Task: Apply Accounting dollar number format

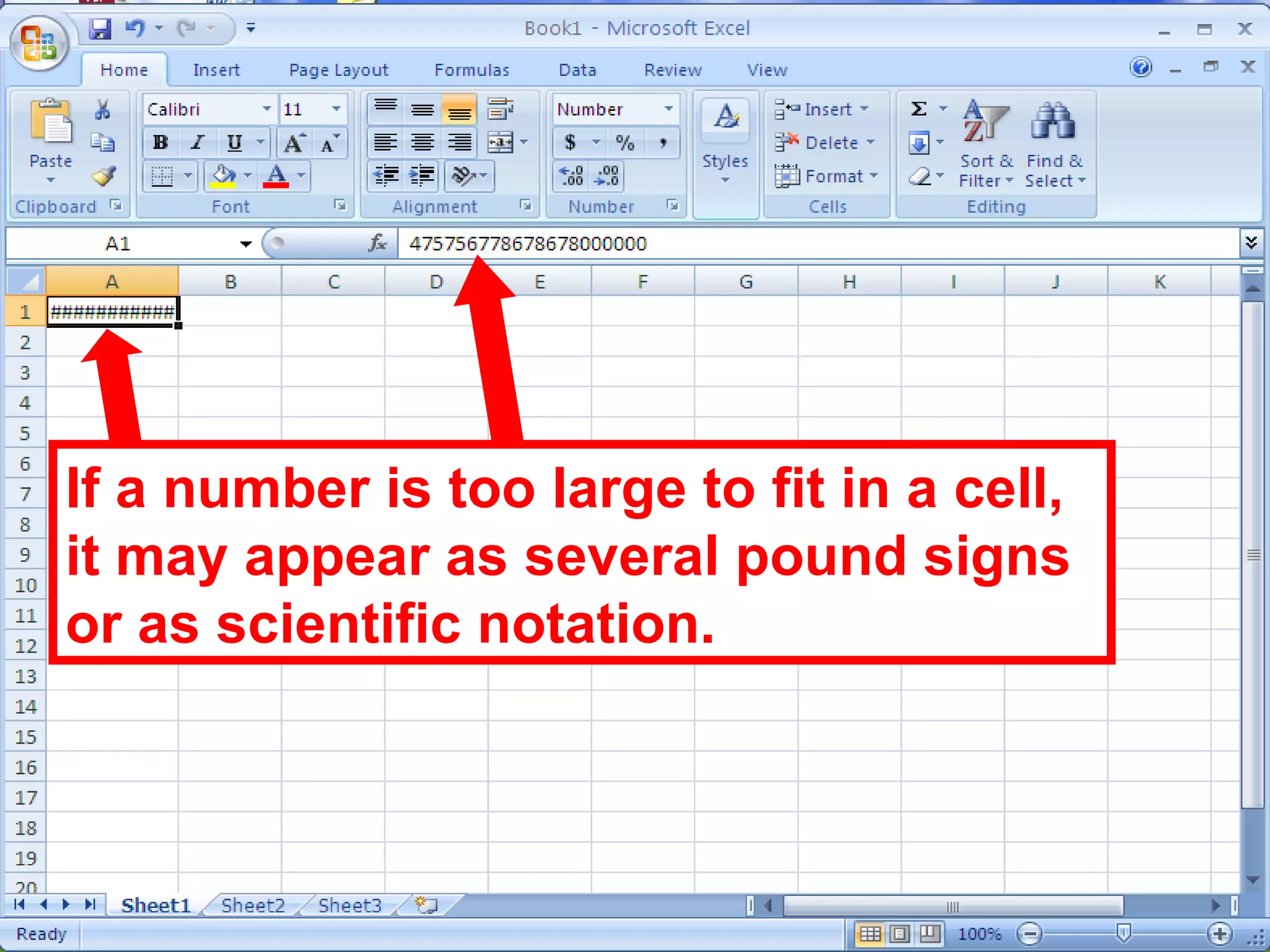Action: pyautogui.click(x=570, y=143)
